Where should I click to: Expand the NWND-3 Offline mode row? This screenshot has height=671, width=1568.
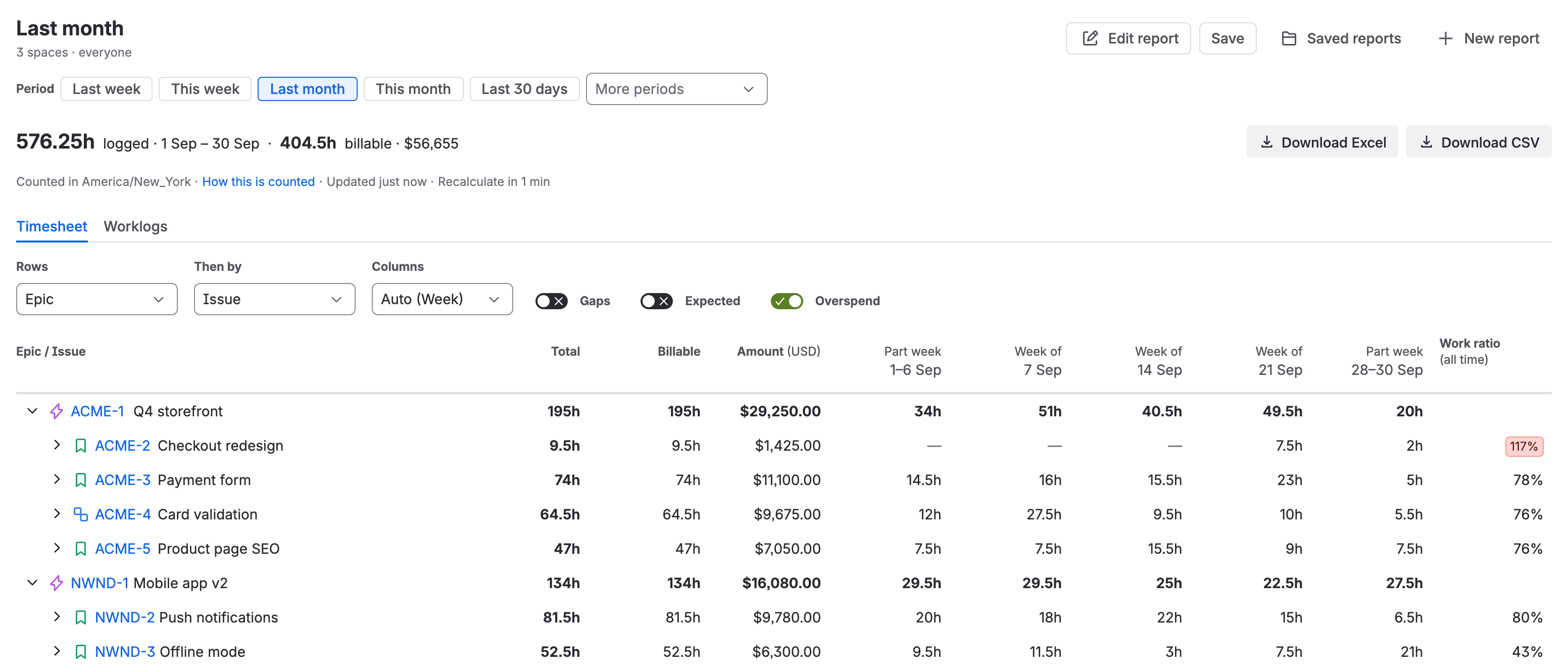(57, 651)
